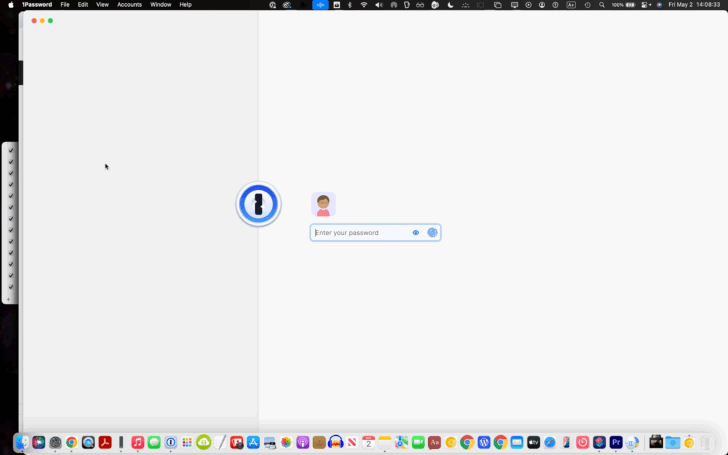Open Premiere Pro in the Dock
The height and width of the screenshot is (455, 728).
[x=616, y=442]
